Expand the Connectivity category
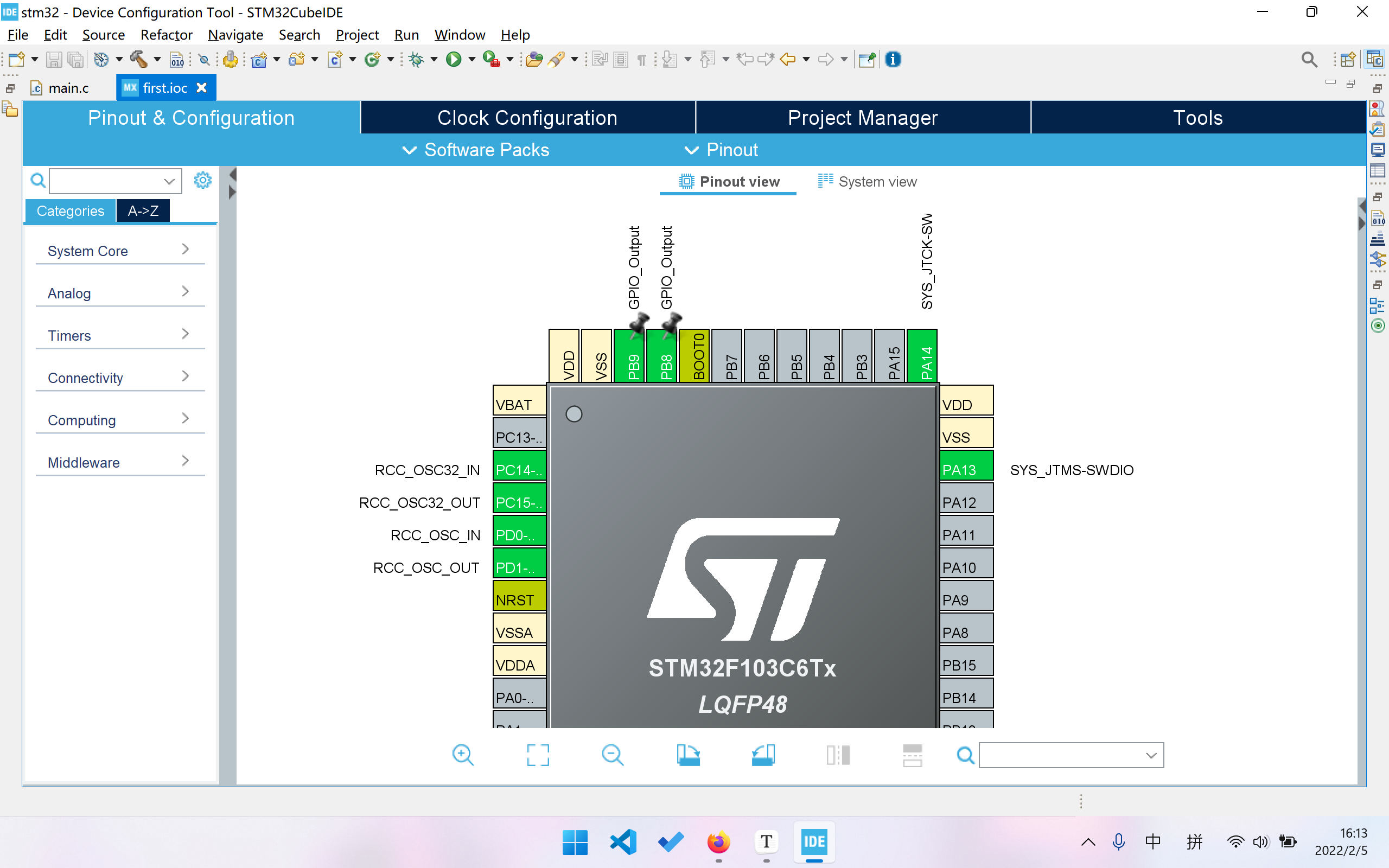 (120, 378)
